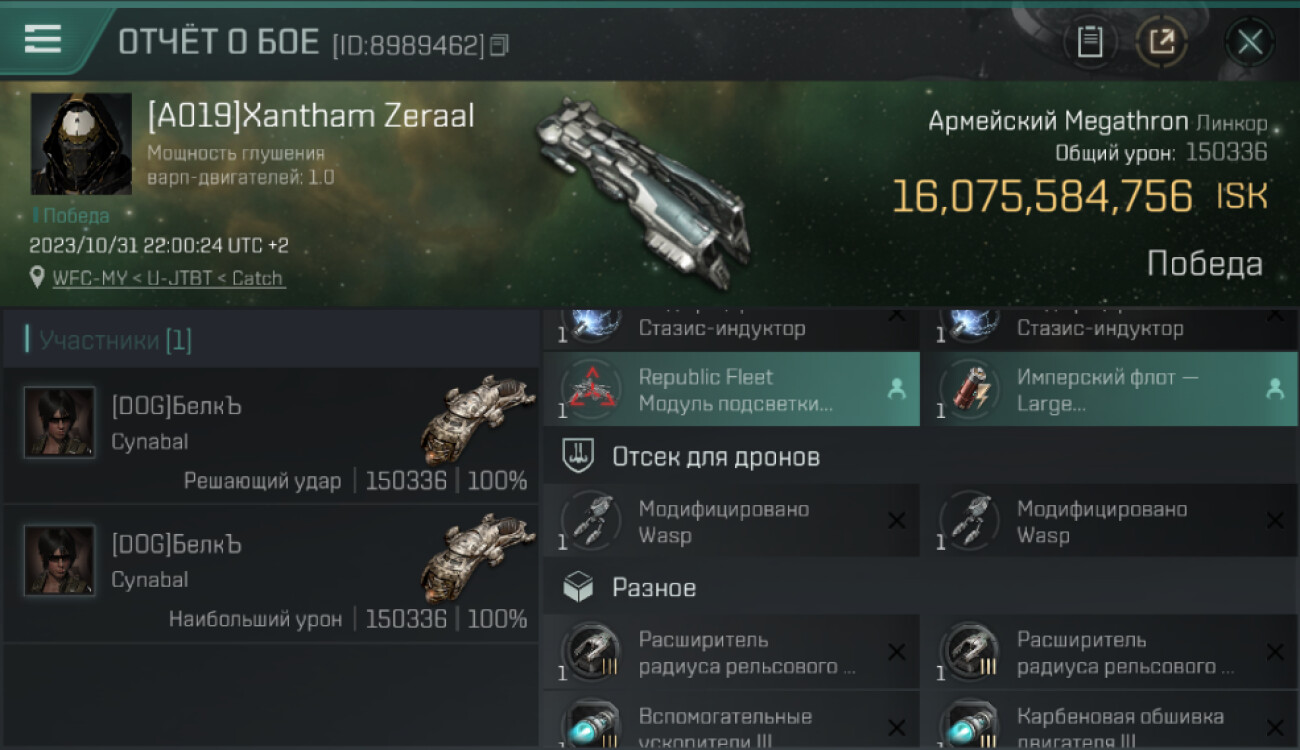The height and width of the screenshot is (750, 1300).
Task: Open the hamburger menu
Action: pos(43,40)
